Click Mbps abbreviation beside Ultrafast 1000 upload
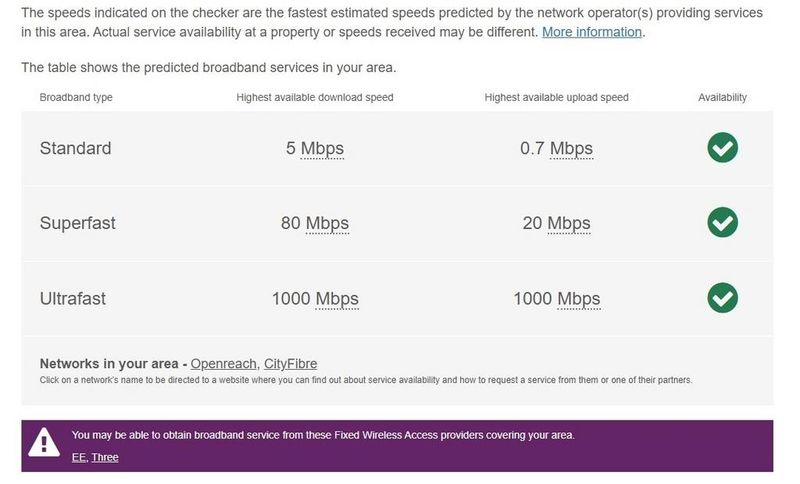This screenshot has height=484, width=800. [579, 298]
